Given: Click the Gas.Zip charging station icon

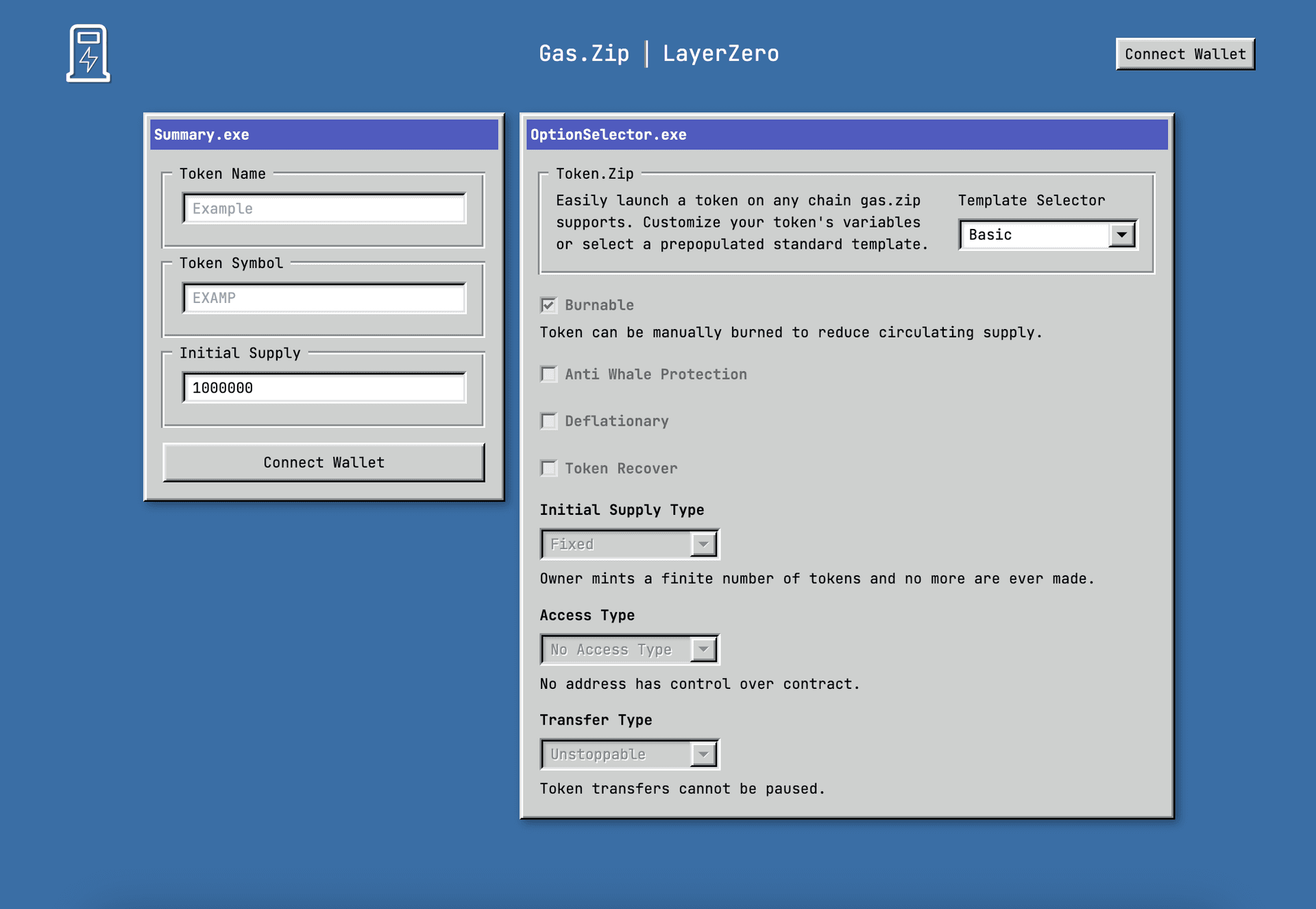Looking at the screenshot, I should tap(89, 53).
